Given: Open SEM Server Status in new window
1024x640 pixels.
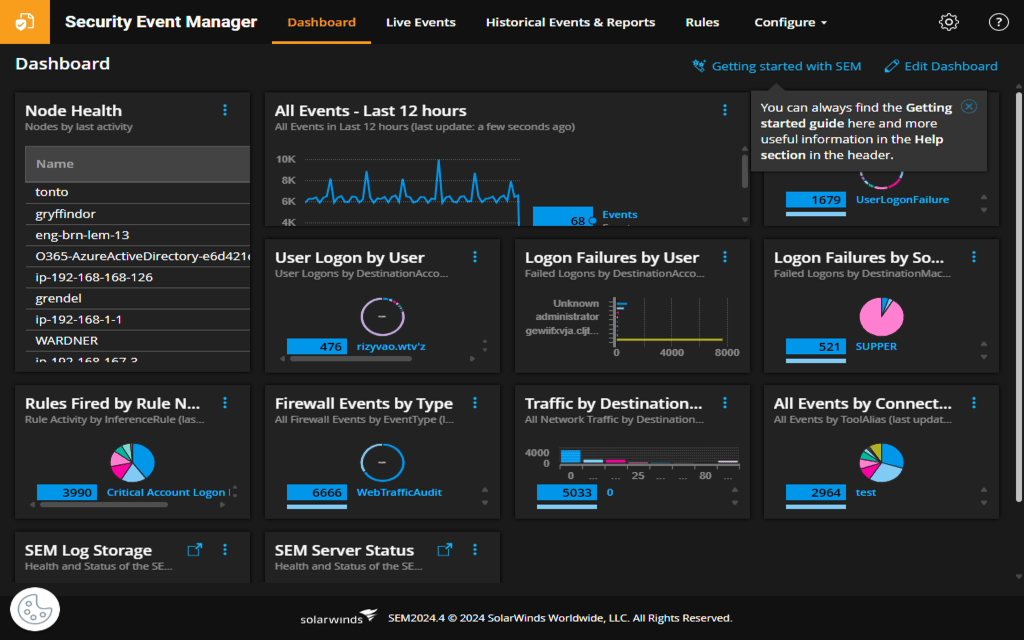Looking at the screenshot, I should [445, 550].
